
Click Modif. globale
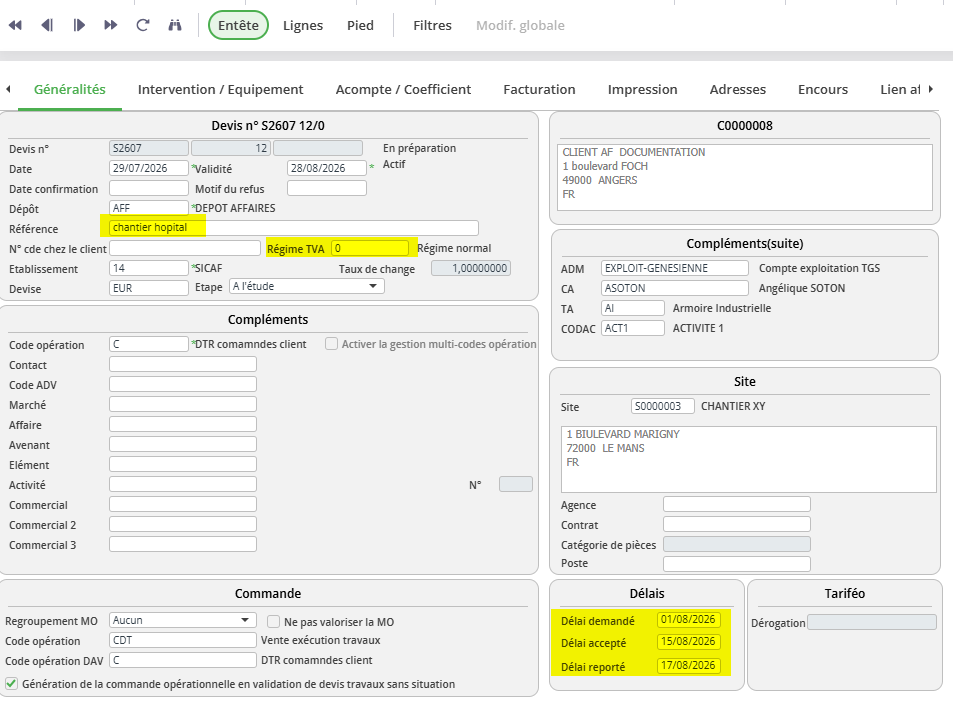click(520, 26)
